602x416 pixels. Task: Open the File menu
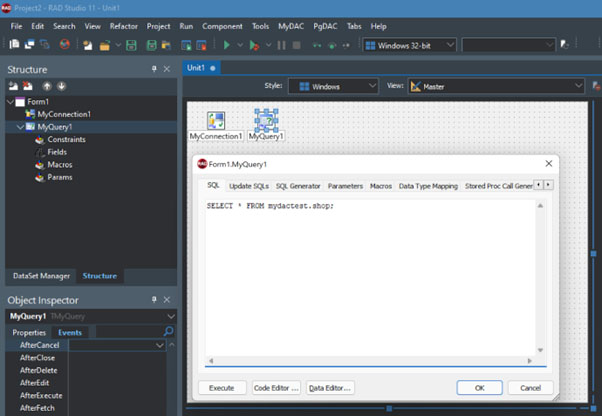[16, 26]
